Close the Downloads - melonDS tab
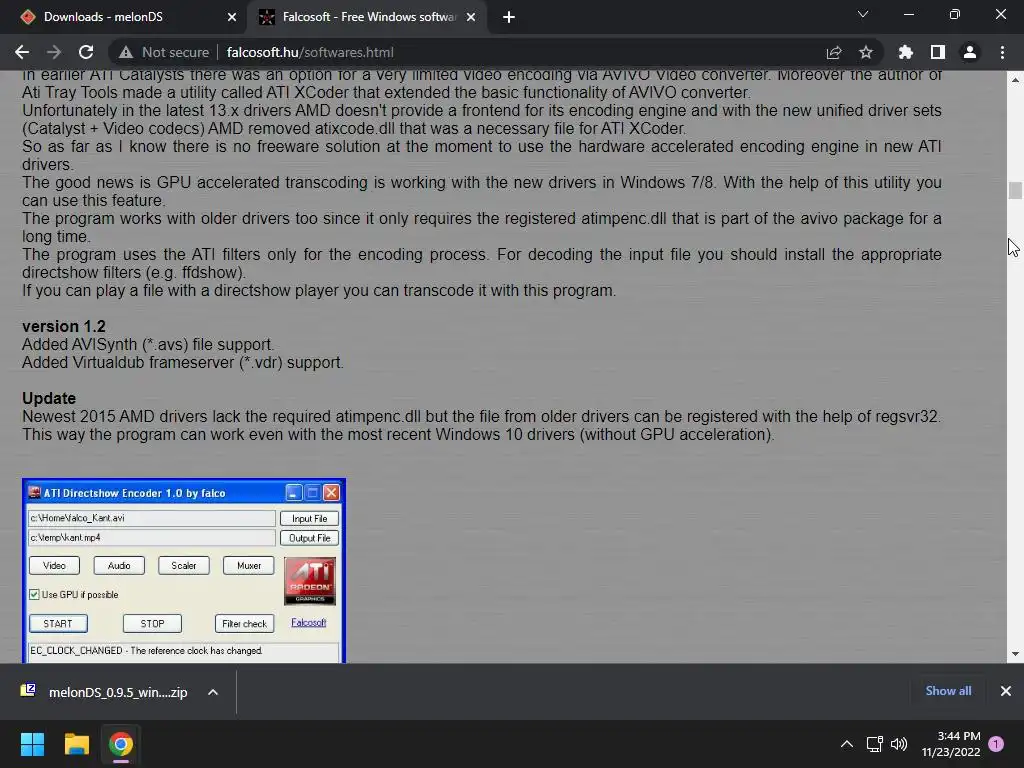This screenshot has height=768, width=1024. point(232,17)
